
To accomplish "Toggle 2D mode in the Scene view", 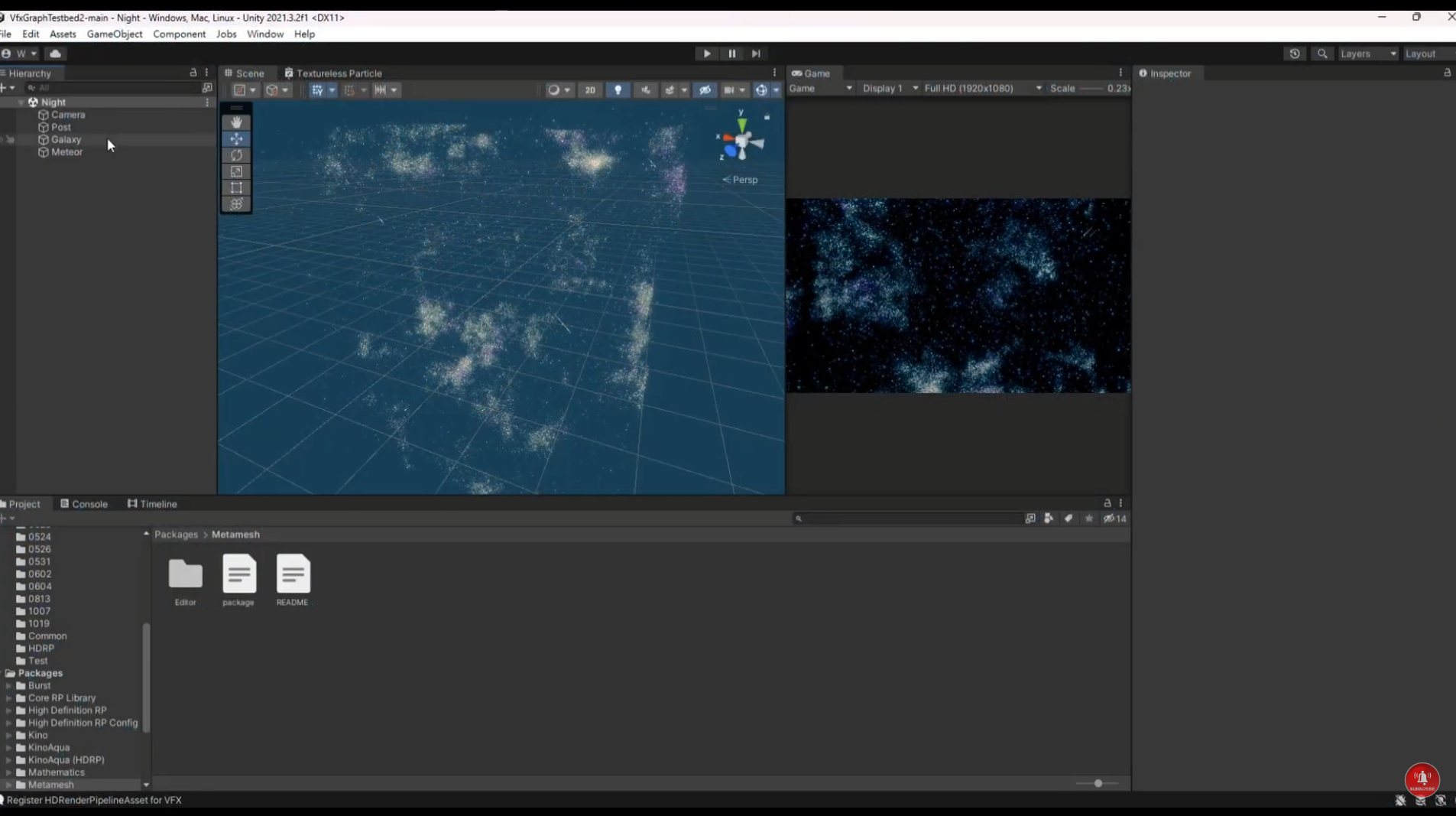I will coord(590,89).
